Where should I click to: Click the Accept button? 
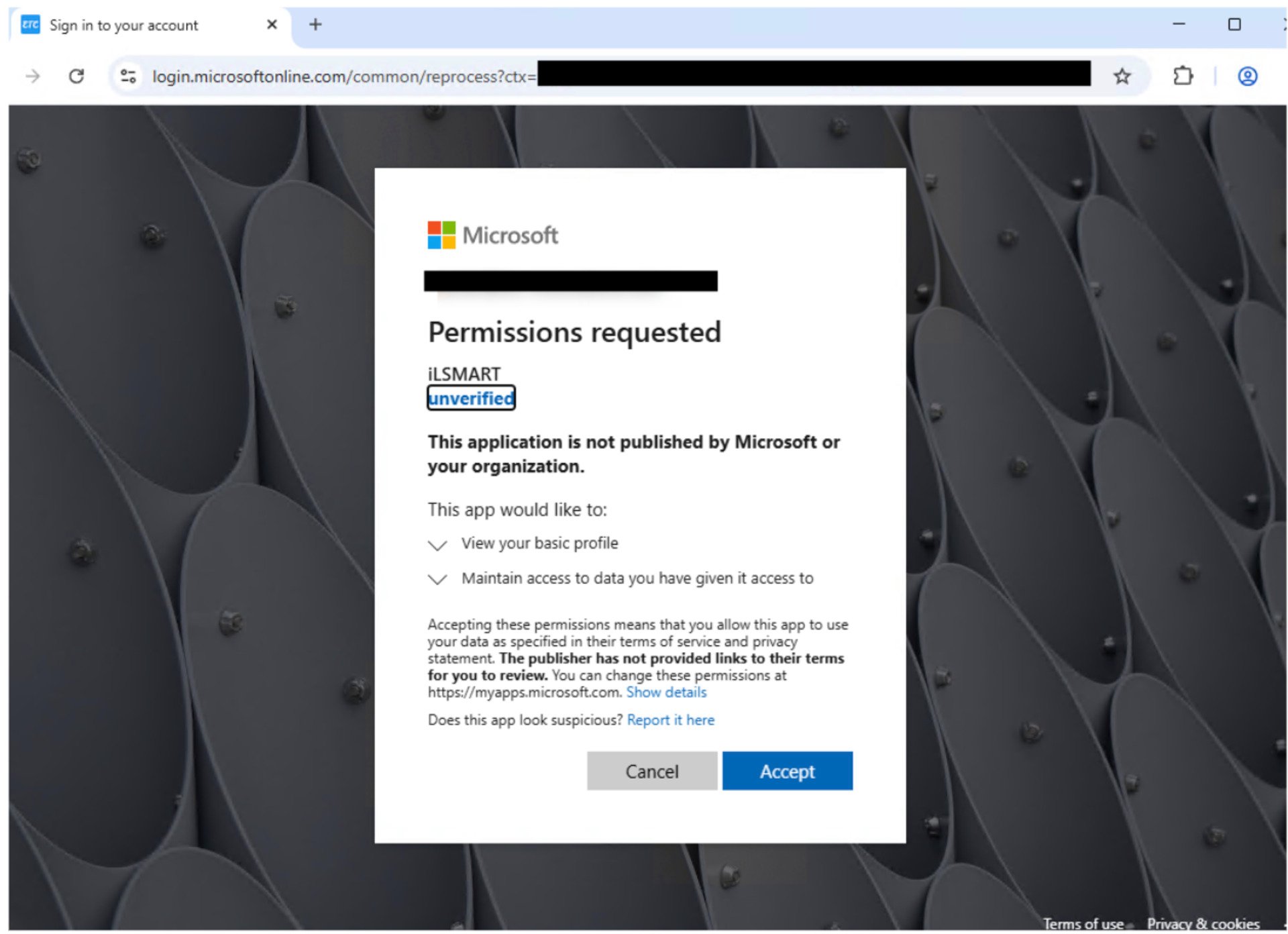pyautogui.click(x=787, y=770)
